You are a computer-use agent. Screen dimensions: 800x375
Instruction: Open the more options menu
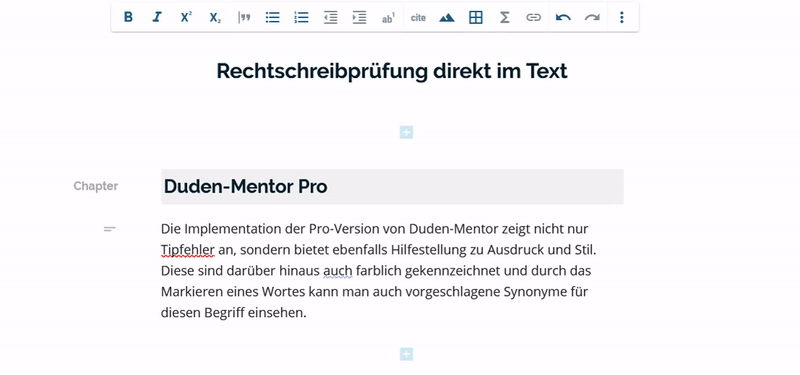point(621,17)
